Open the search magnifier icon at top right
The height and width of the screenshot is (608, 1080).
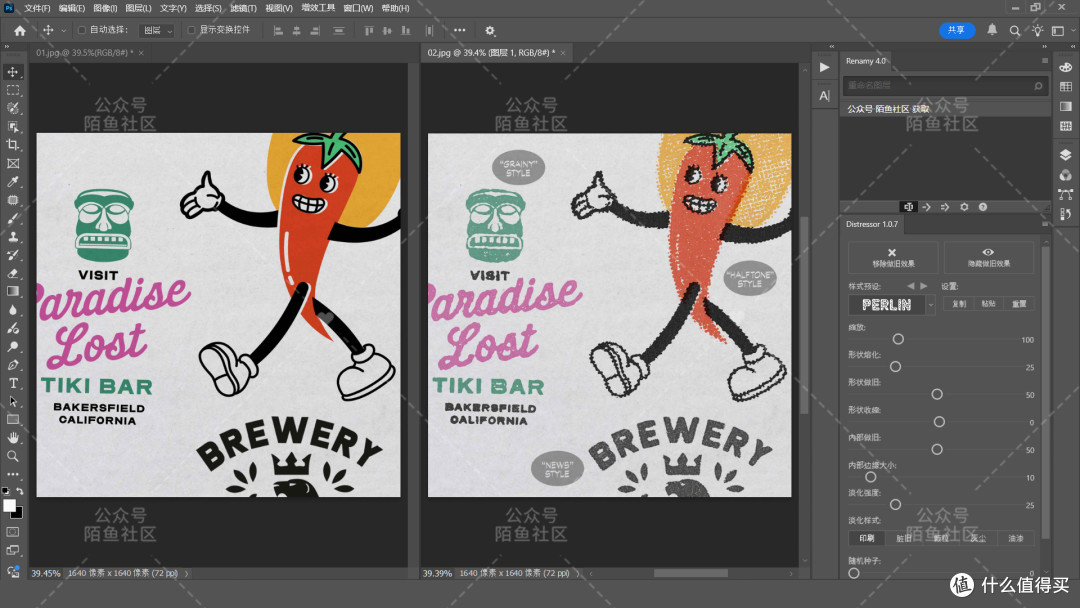[1015, 30]
